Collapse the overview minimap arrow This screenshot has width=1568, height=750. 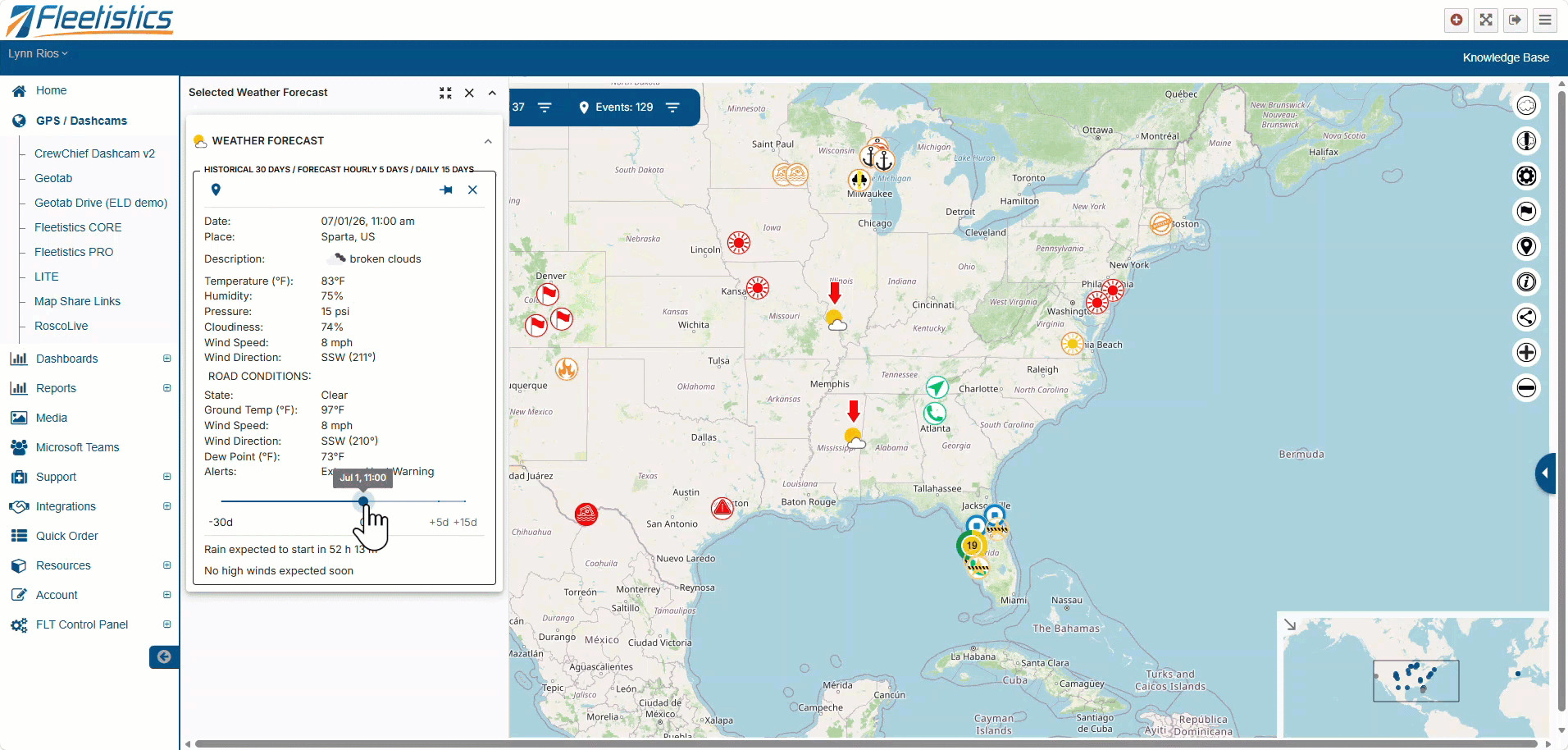(1290, 625)
